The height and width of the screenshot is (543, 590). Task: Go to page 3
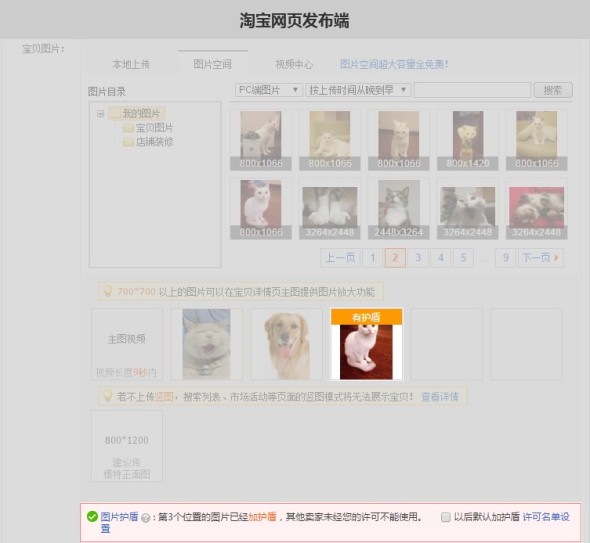(418, 258)
